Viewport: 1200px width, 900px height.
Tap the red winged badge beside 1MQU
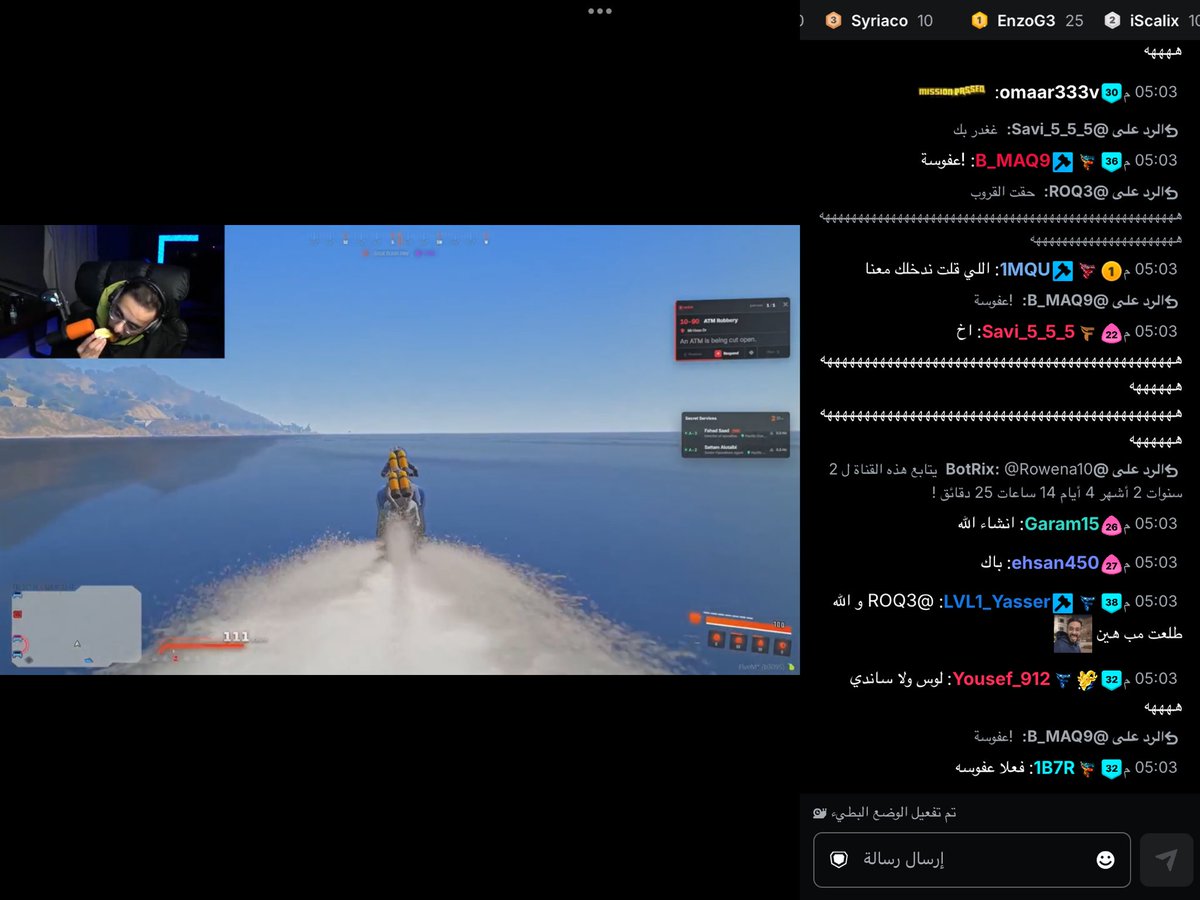point(1087,270)
